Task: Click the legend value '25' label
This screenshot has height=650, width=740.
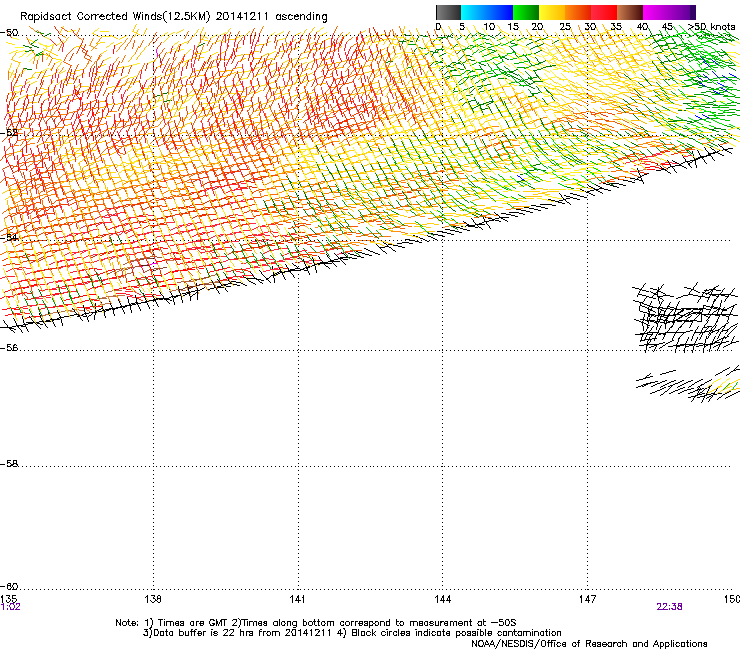Action: tap(565, 27)
